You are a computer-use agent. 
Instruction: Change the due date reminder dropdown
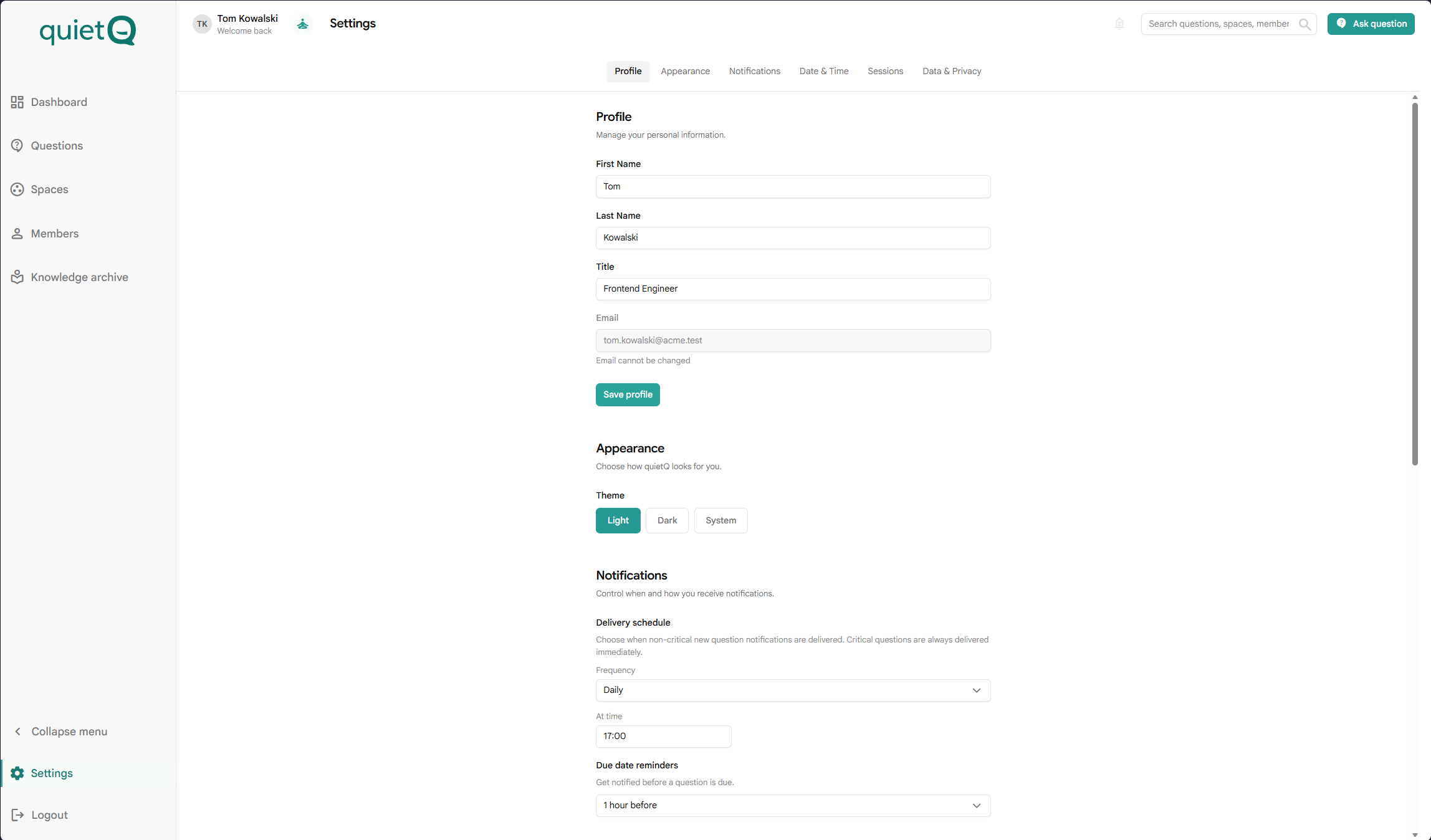[x=792, y=805]
